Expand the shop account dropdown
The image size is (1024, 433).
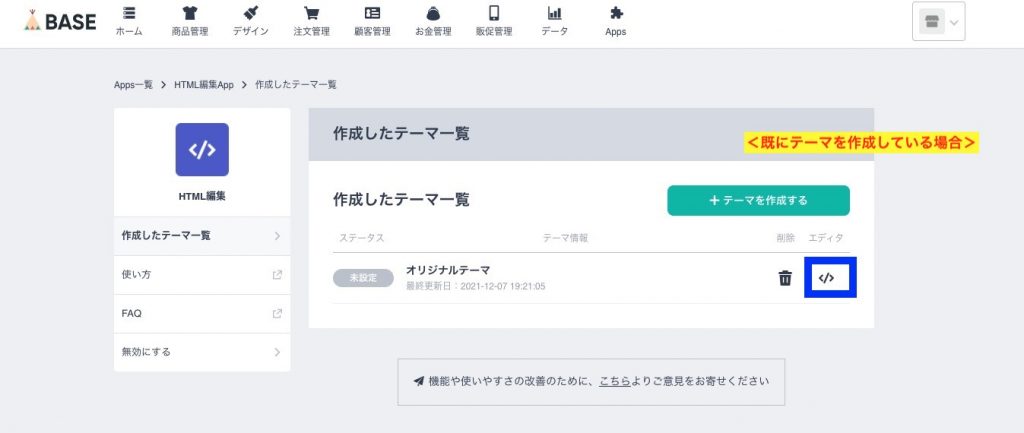(x=939, y=22)
